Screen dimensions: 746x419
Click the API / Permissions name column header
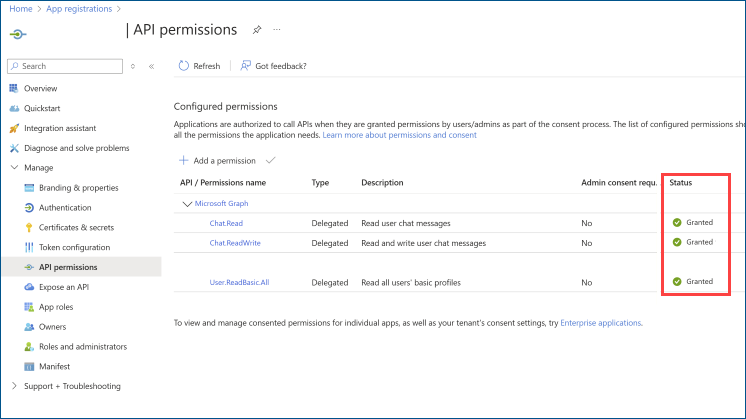click(223, 183)
